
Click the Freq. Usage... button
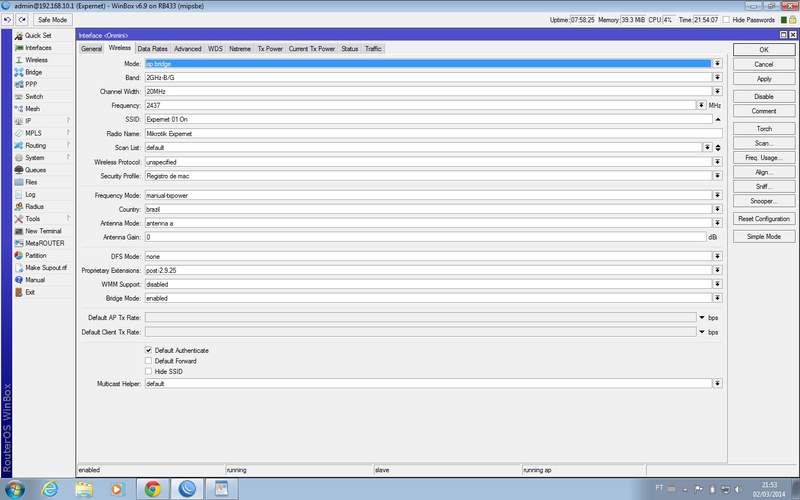pyautogui.click(x=764, y=158)
